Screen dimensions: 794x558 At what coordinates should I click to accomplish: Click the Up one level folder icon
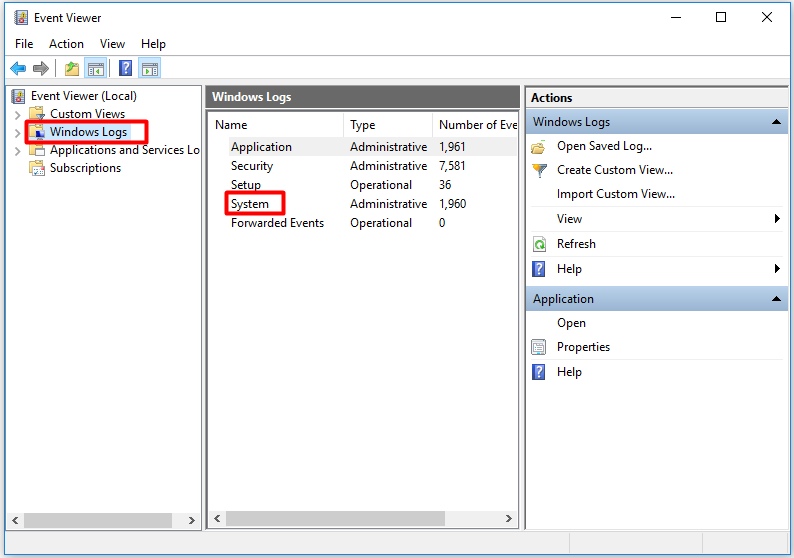click(72, 68)
